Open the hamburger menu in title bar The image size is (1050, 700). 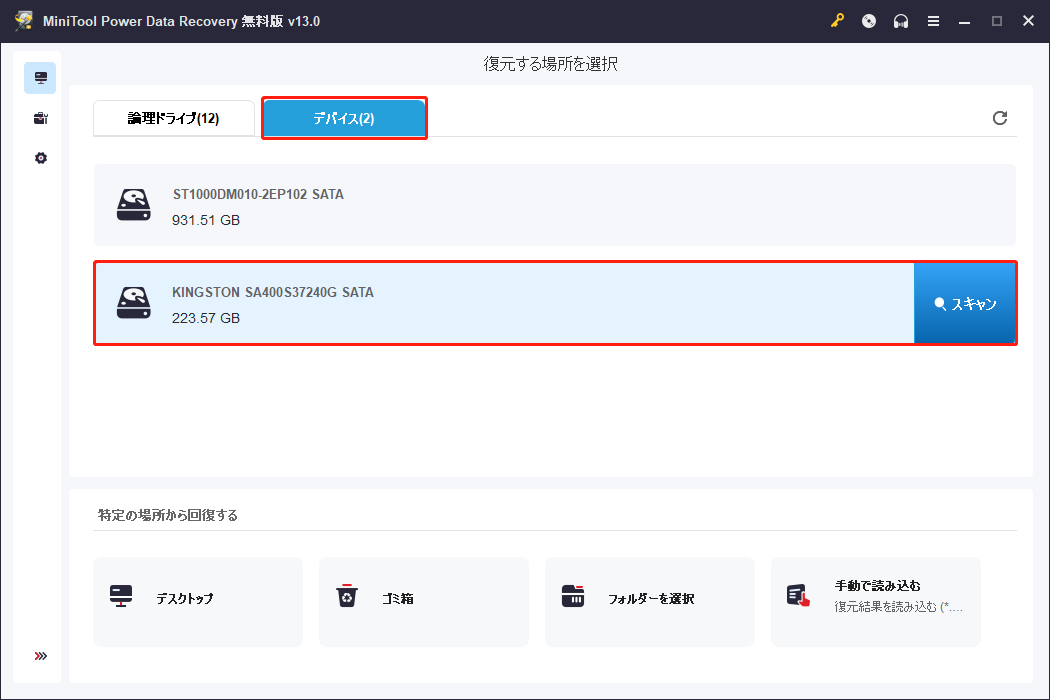[933, 21]
